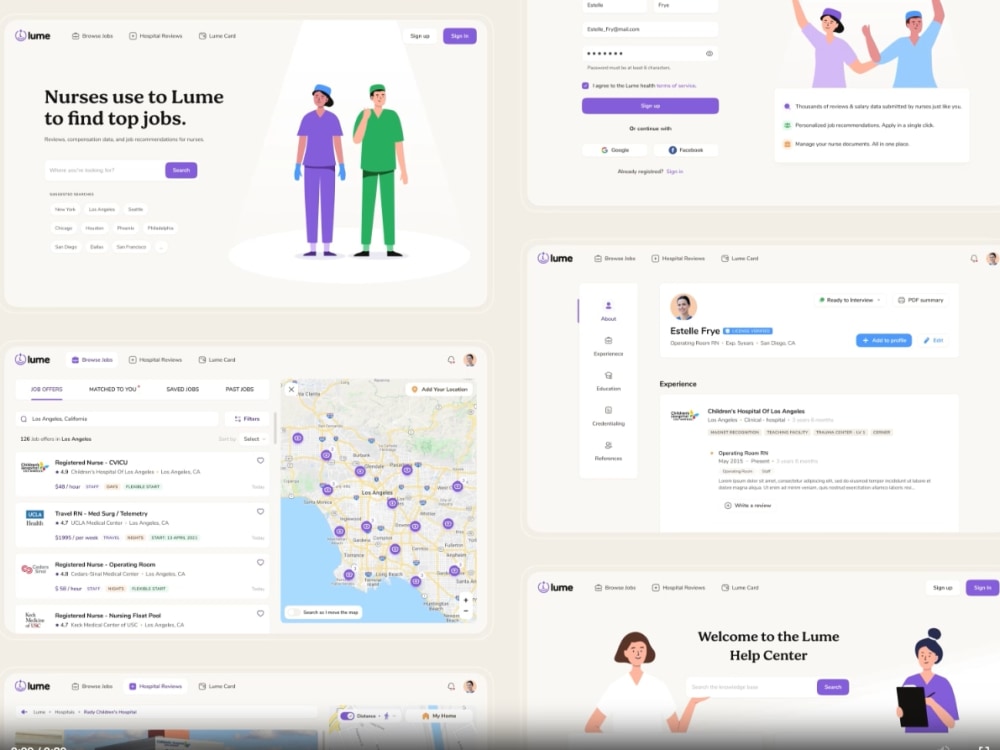Select the 'San Francisco' suggested search chip
This screenshot has height=750, width=1000.
click(x=131, y=247)
